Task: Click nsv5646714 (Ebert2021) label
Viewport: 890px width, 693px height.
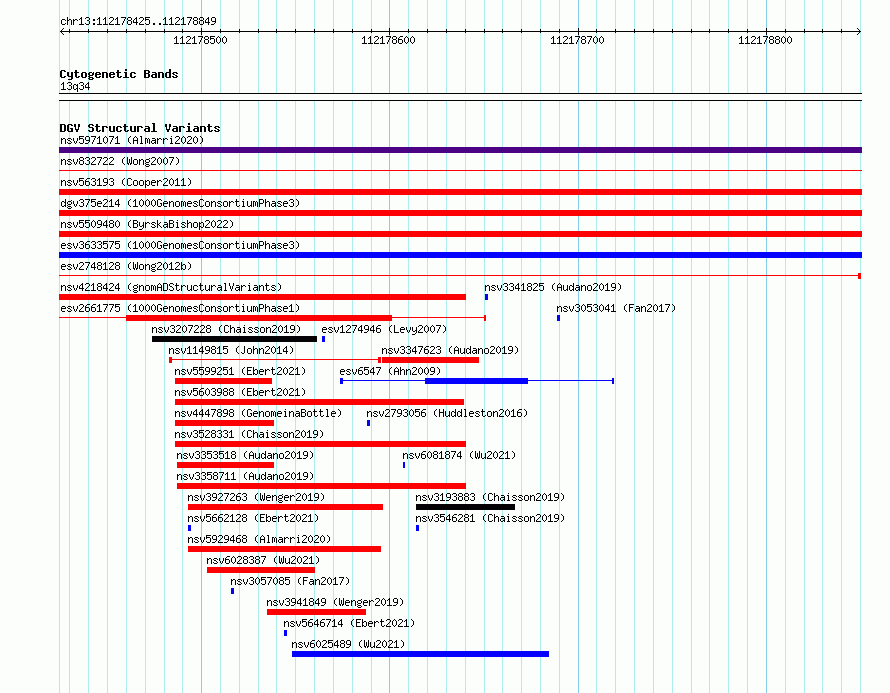Action: pyautogui.click(x=349, y=623)
